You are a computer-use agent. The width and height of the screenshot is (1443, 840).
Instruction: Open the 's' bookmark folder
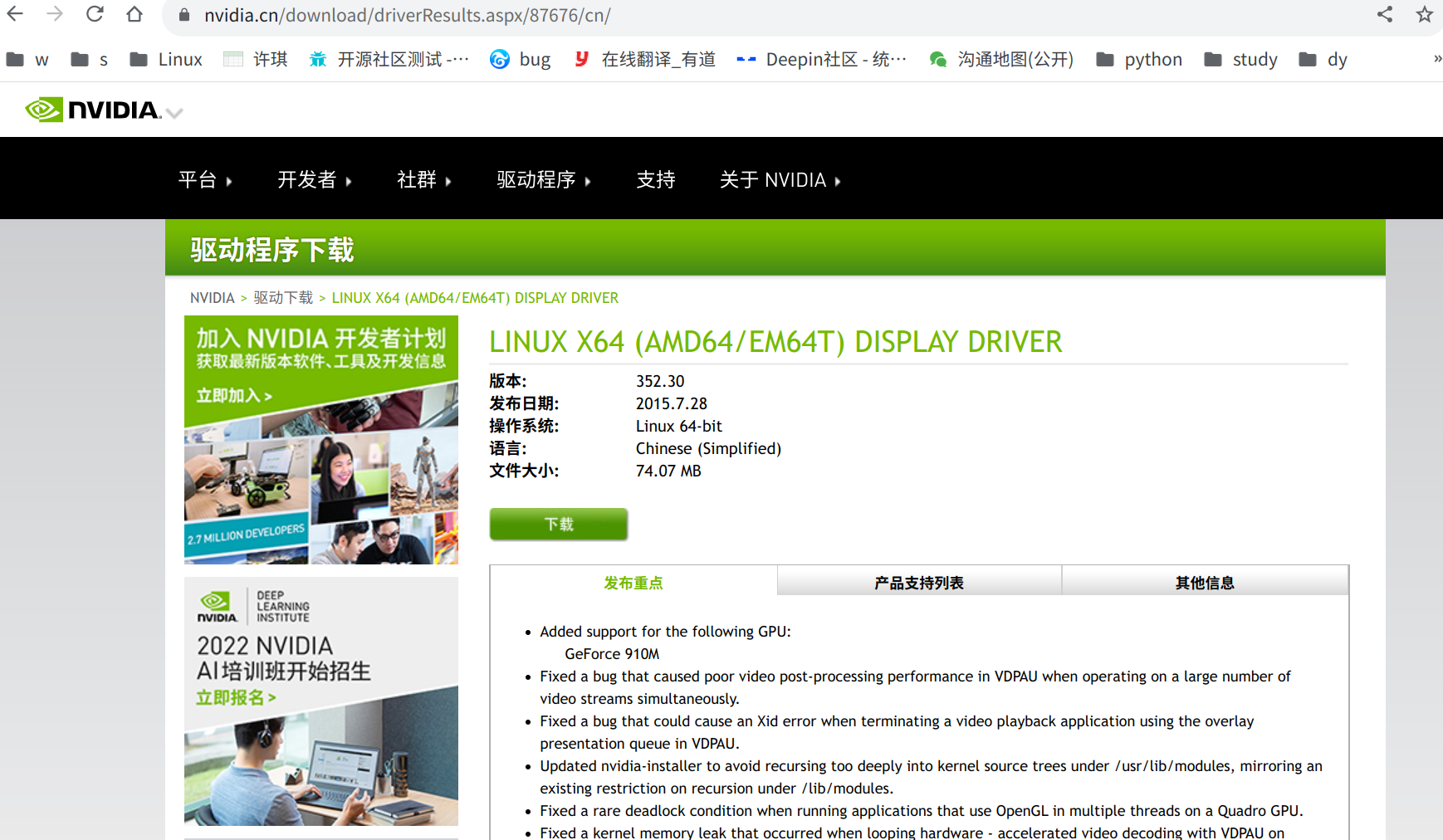[90, 60]
